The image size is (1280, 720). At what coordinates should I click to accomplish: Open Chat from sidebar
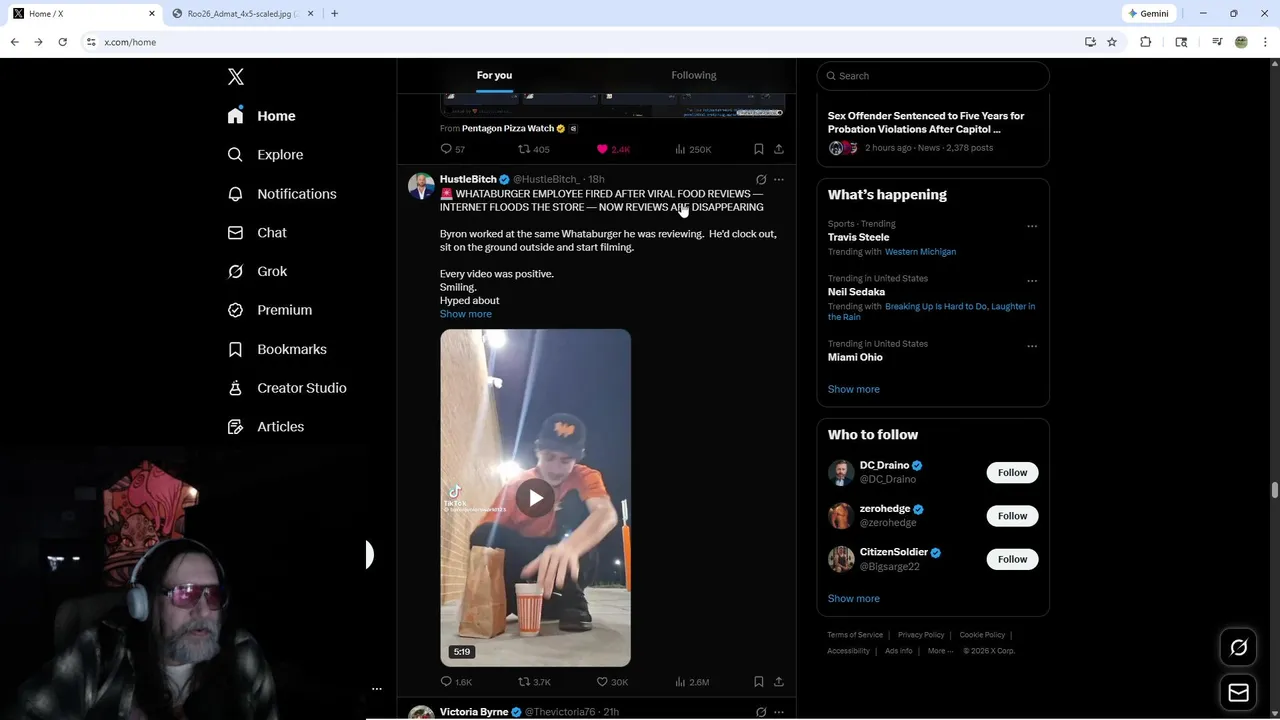257,233
